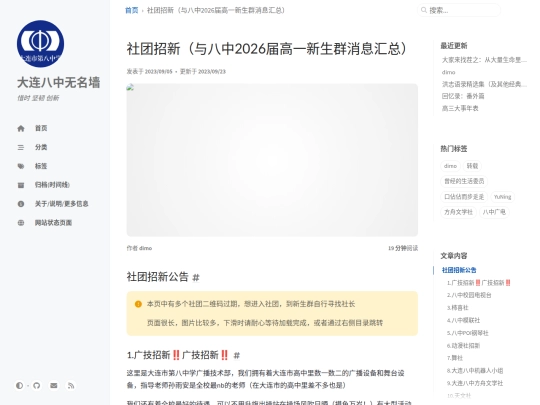The width and height of the screenshot is (540, 405).
Task: Click the info icon beside 关于/说明/更多信息
Action: point(21,204)
